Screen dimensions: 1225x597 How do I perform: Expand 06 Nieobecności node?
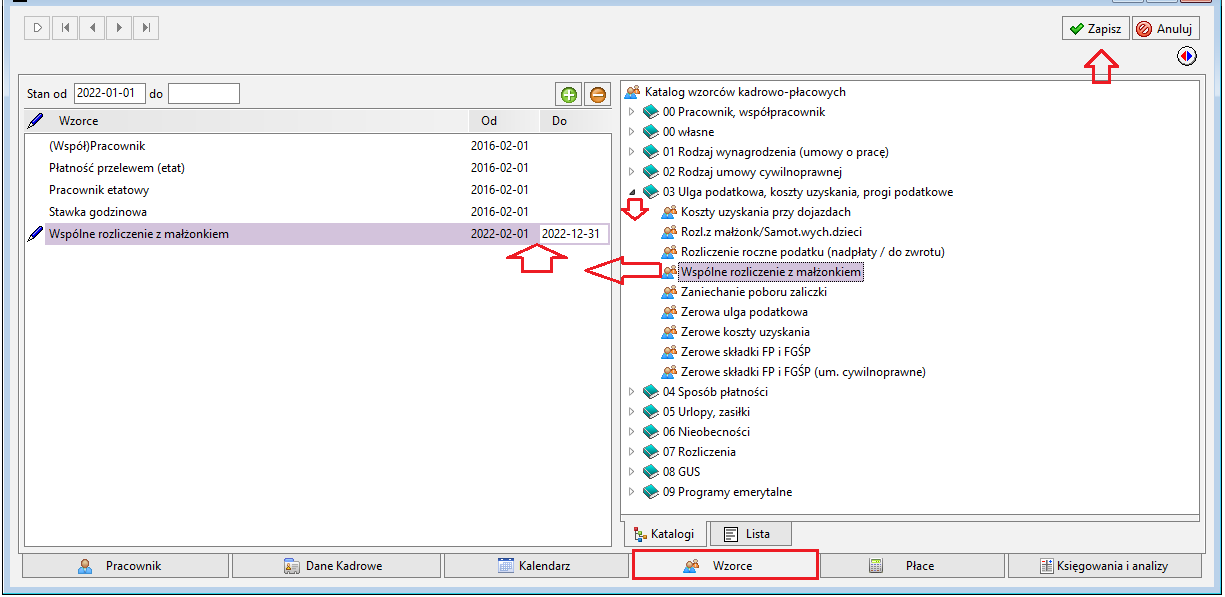(x=631, y=432)
